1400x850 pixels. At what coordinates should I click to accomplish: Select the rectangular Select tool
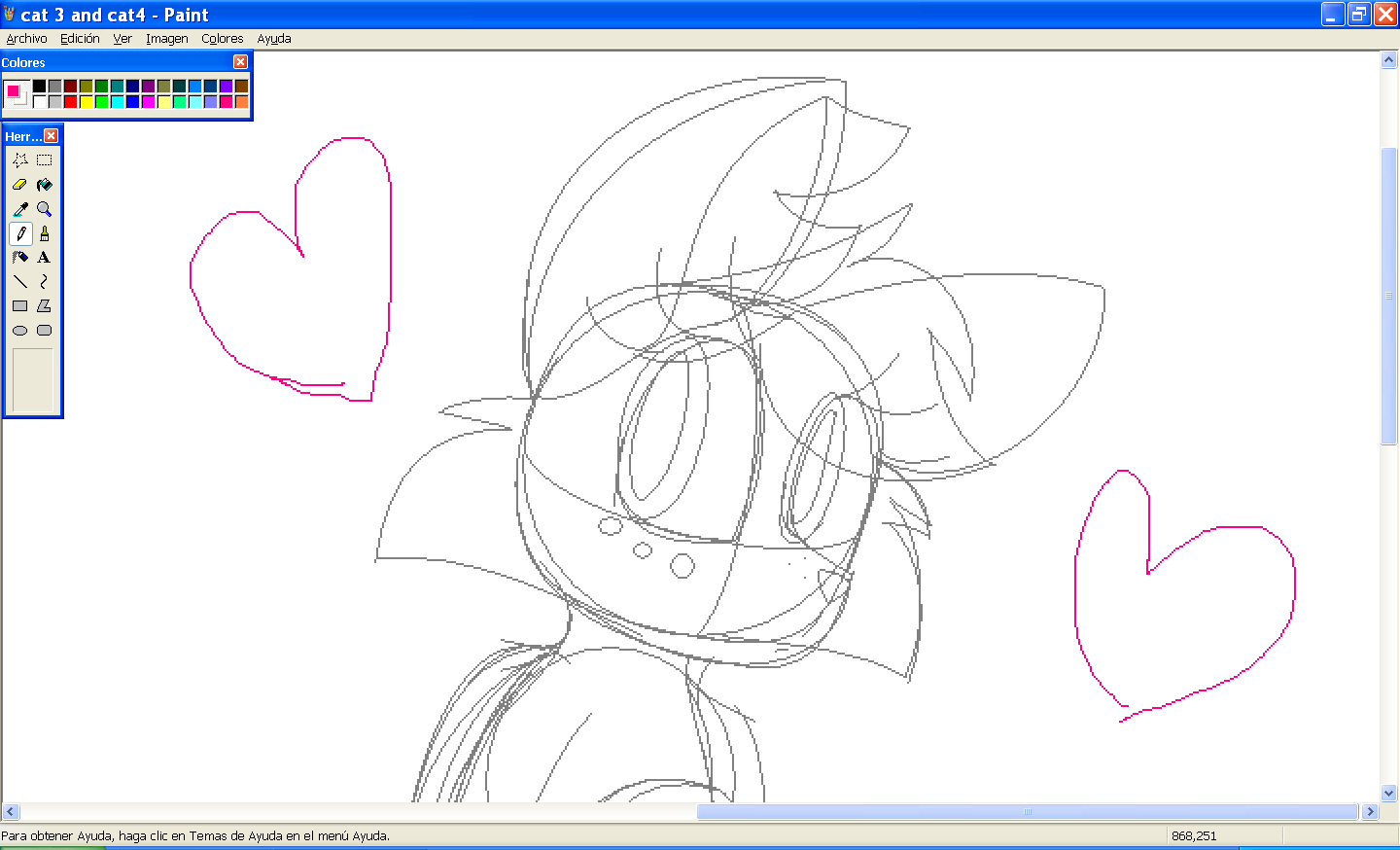coord(45,160)
